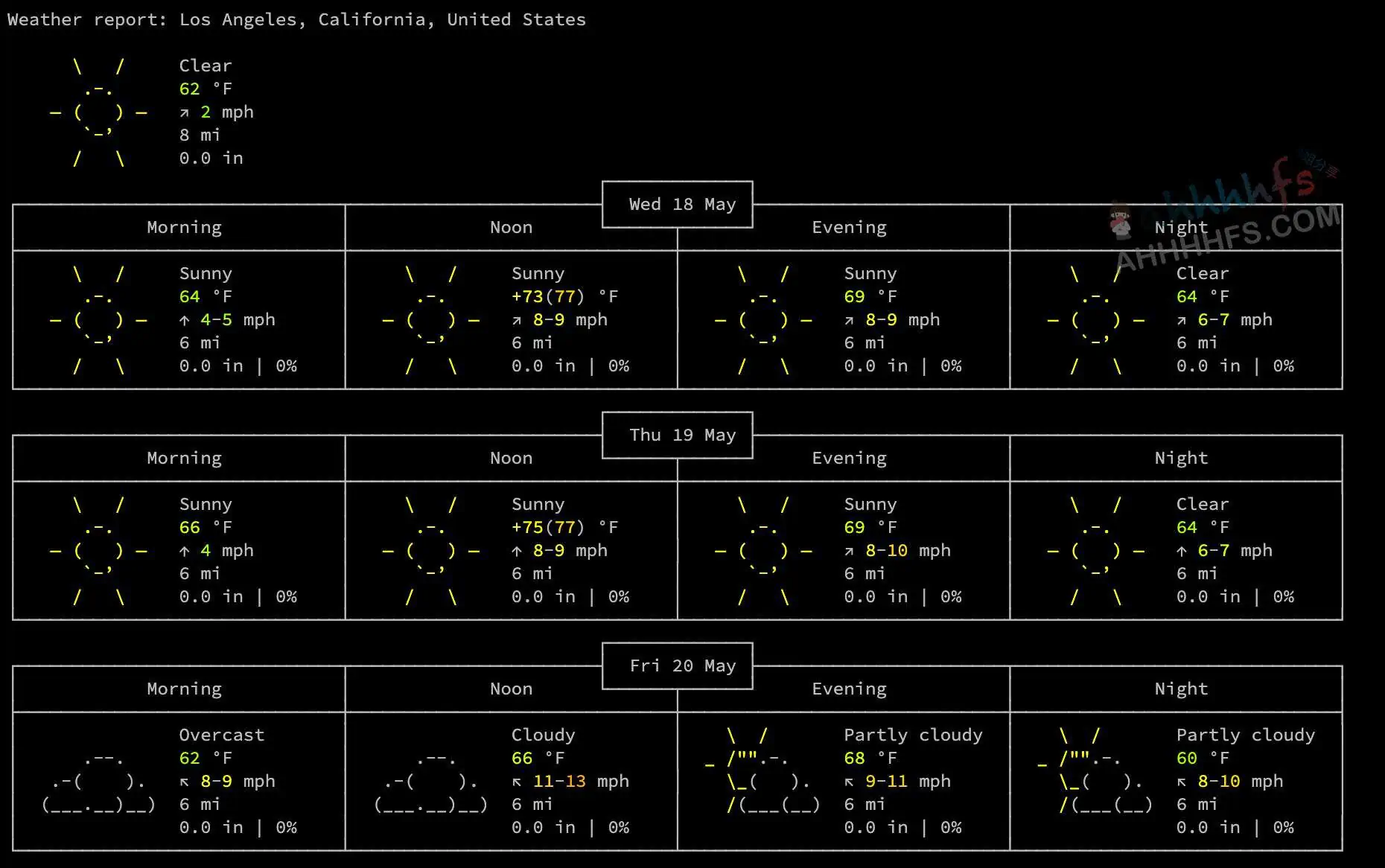This screenshot has width=1385, height=868.
Task: Select the Wed 18 May Noon sun icon
Action: pos(430,320)
